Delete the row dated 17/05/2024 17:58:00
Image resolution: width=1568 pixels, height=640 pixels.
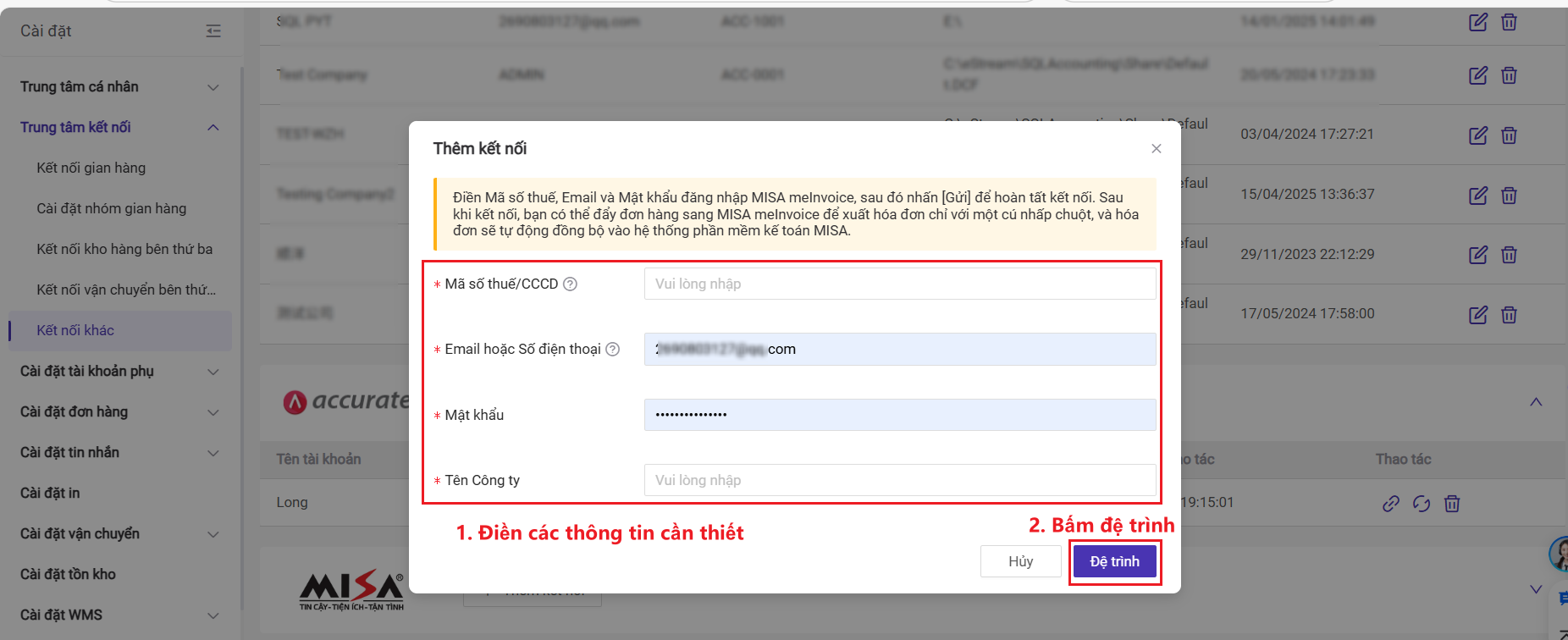(1509, 315)
